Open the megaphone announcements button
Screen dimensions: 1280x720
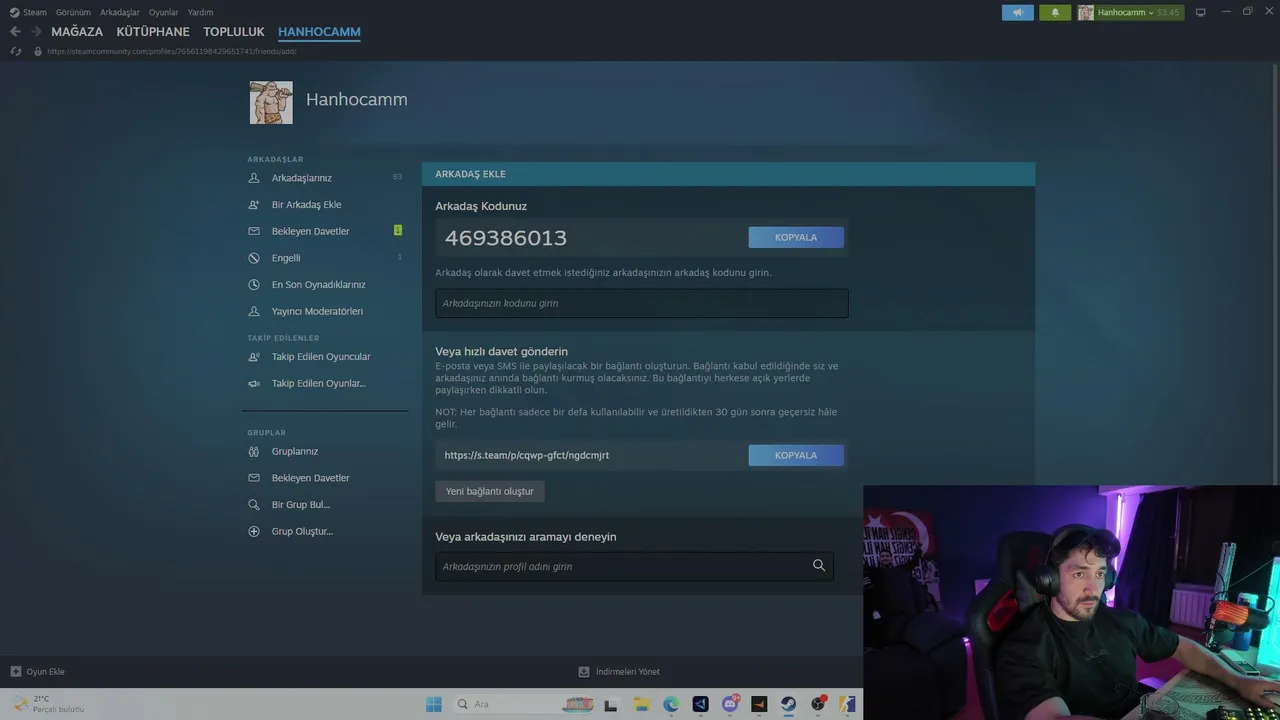[x=1018, y=12]
